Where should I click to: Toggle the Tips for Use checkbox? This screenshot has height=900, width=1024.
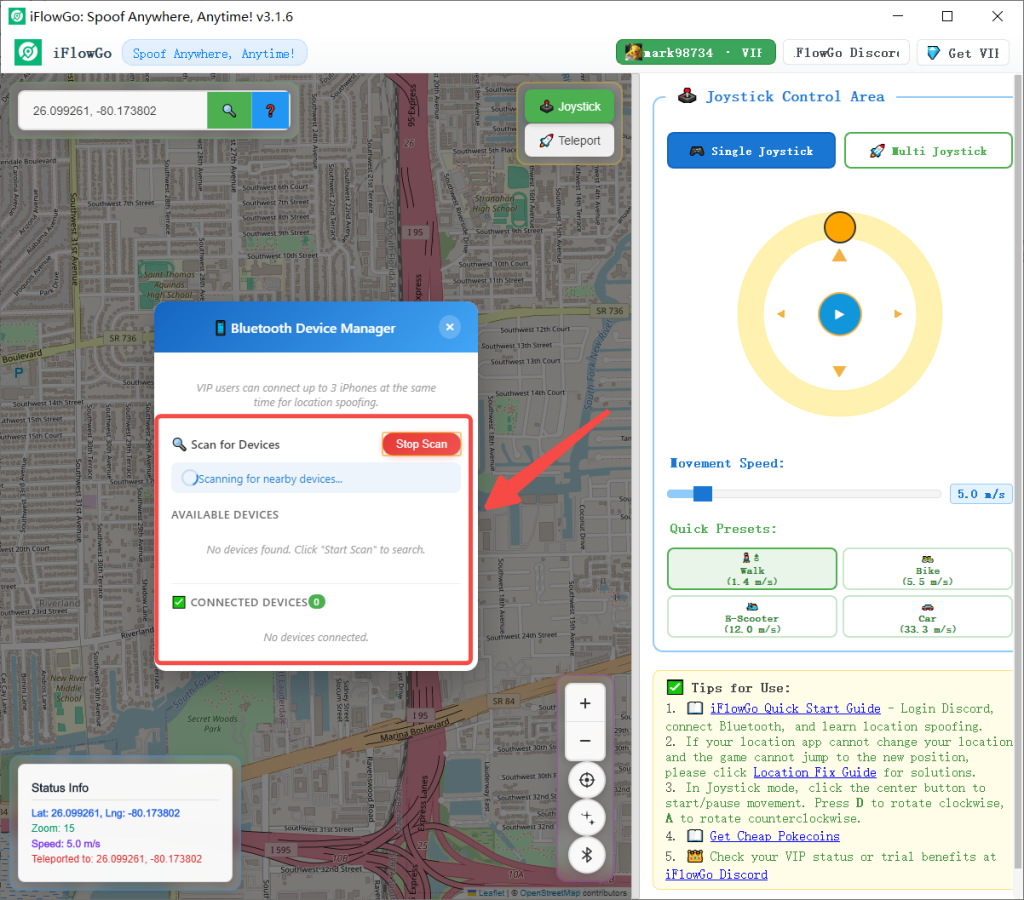coord(675,687)
